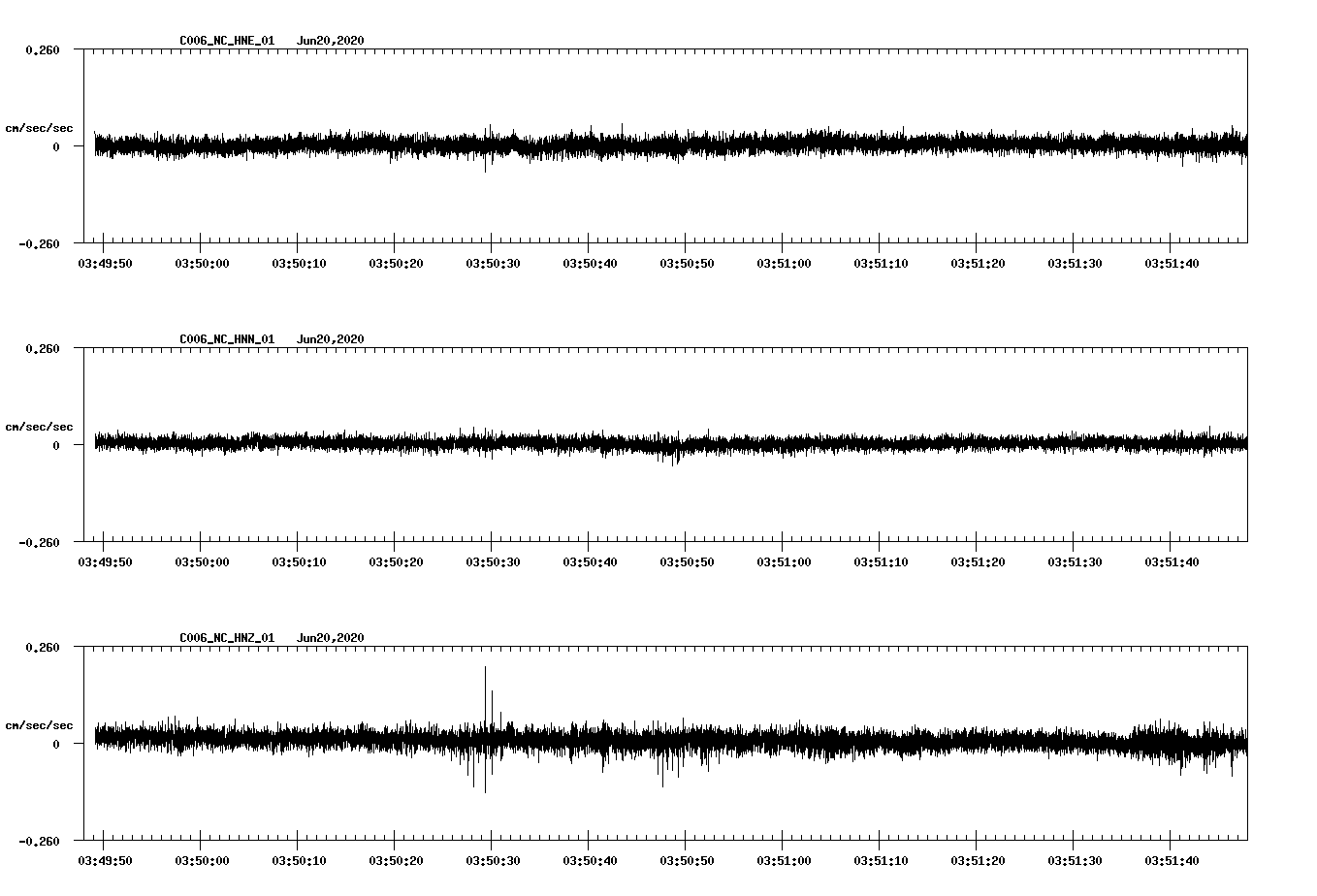Click the -0.260 lower limit on HNZ axis
The width and height of the screenshot is (1317, 896).
[x=39, y=842]
